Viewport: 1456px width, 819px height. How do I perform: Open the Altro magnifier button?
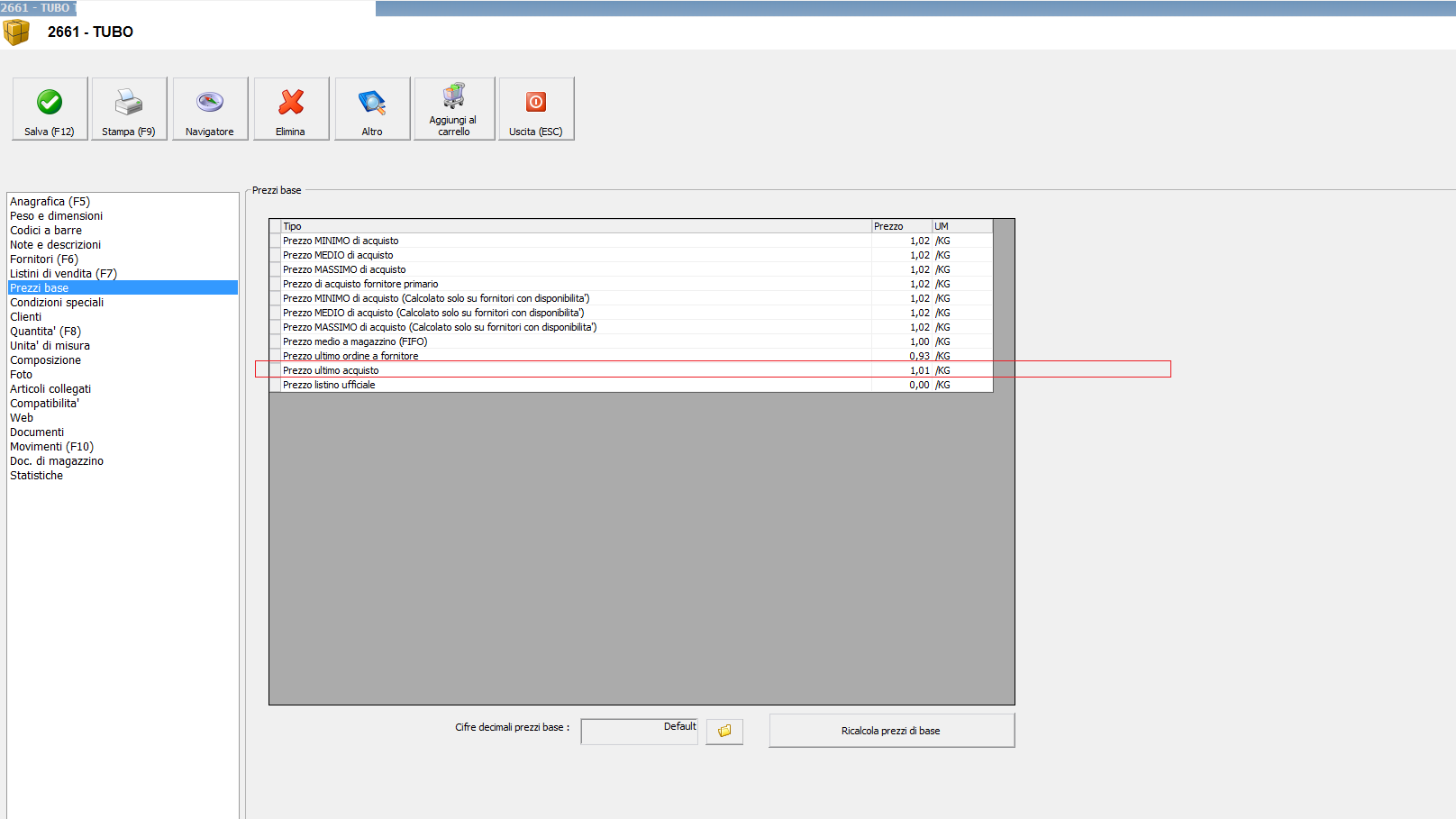(x=372, y=108)
